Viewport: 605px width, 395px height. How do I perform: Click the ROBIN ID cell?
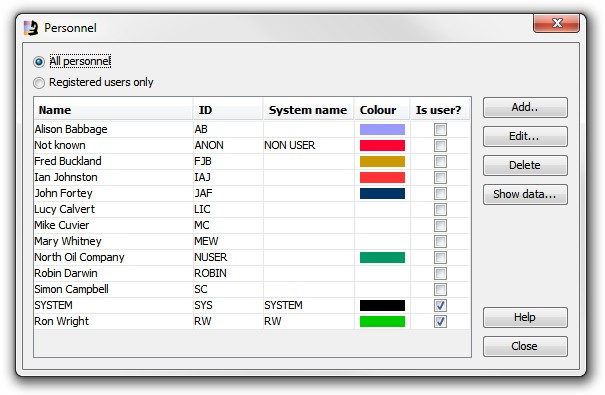228,273
